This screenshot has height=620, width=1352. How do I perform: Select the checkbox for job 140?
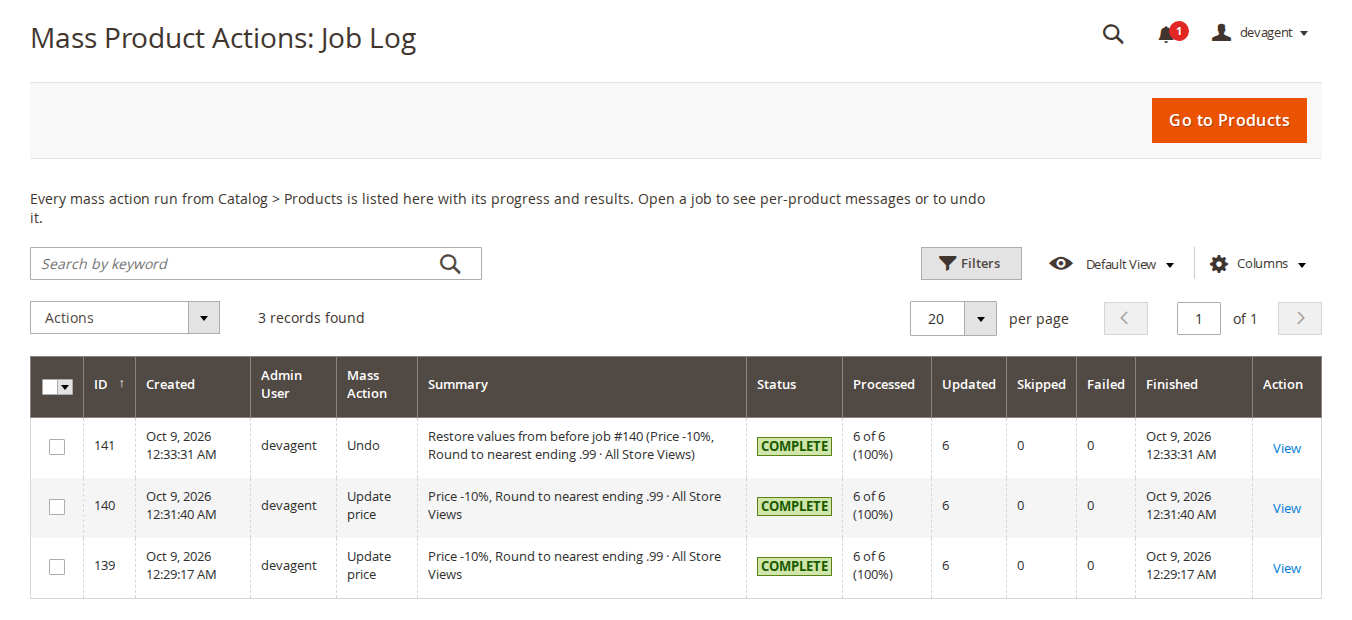(57, 507)
